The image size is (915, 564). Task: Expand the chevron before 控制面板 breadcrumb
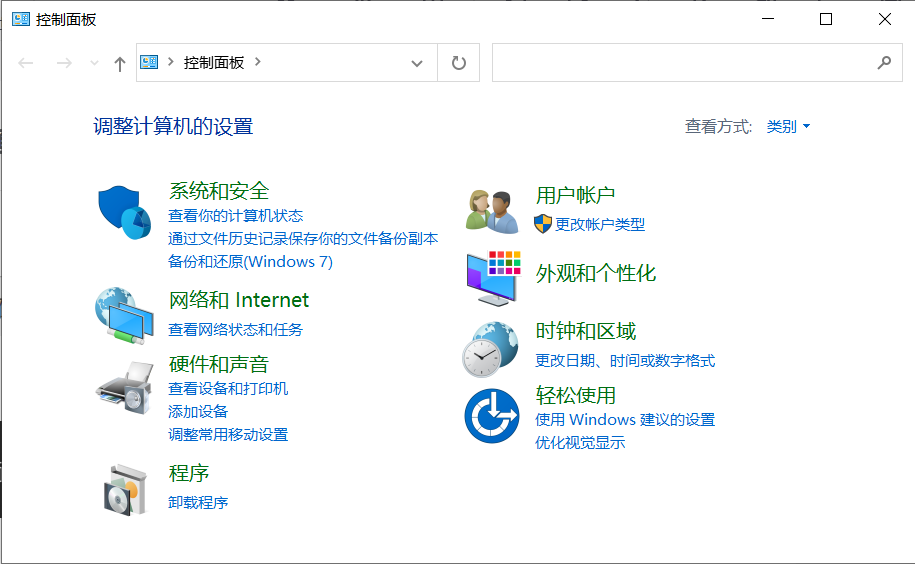coord(170,62)
